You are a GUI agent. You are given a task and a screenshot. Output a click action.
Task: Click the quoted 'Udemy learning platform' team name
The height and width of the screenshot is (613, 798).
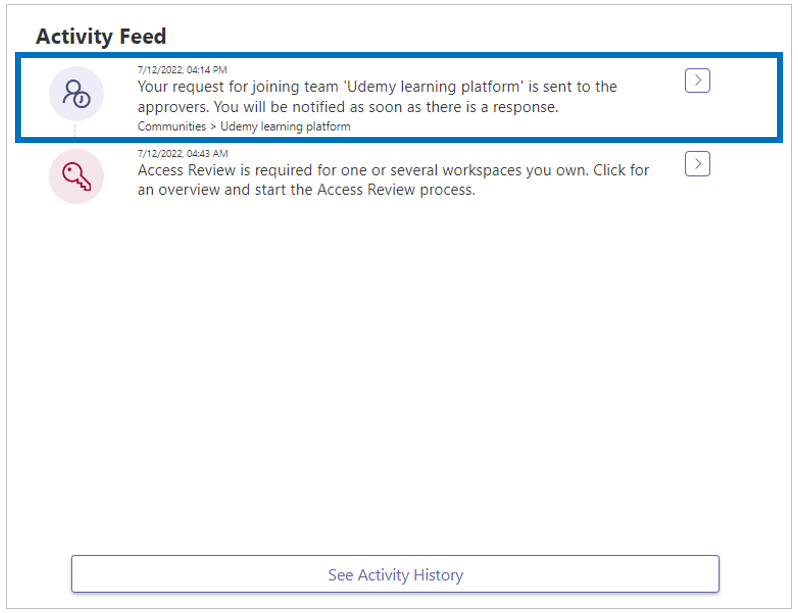(x=434, y=87)
